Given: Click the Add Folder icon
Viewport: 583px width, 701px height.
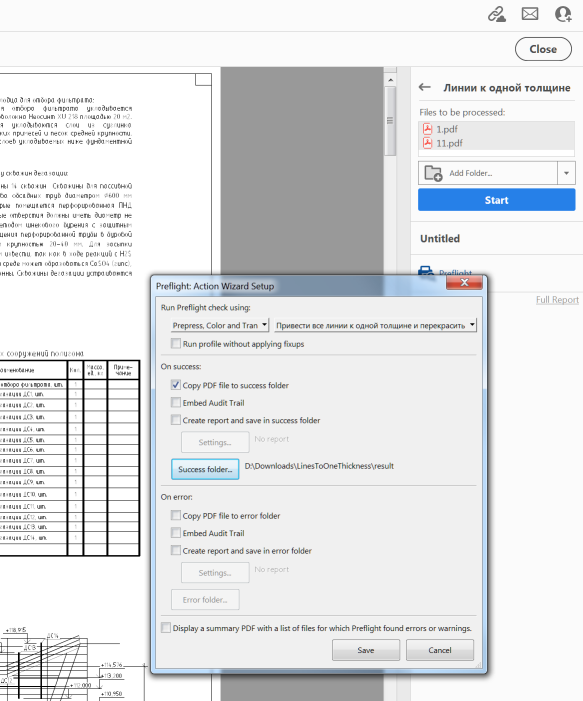Looking at the screenshot, I should (433, 173).
